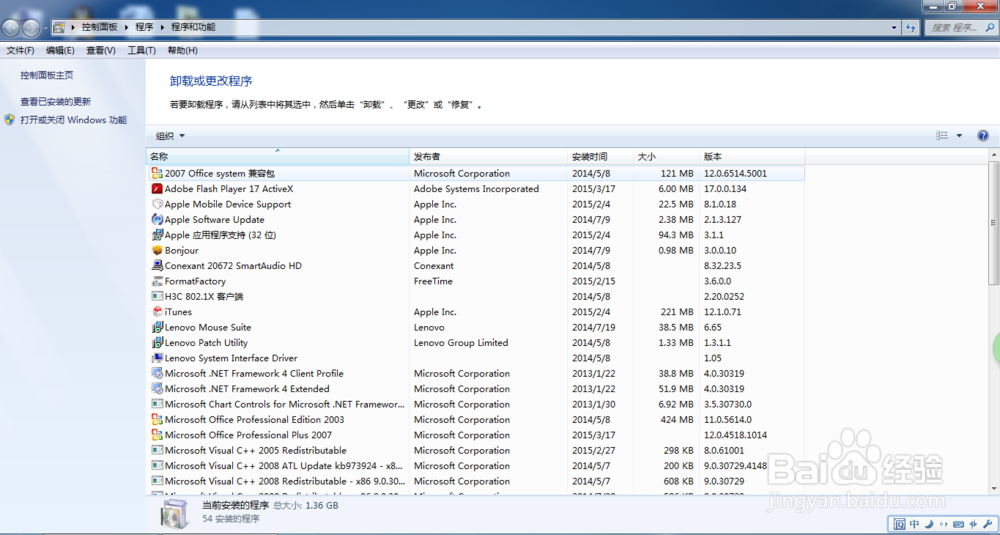The height and width of the screenshot is (535, 1000).
Task: Click the forward navigation arrow button
Action: click(31, 27)
